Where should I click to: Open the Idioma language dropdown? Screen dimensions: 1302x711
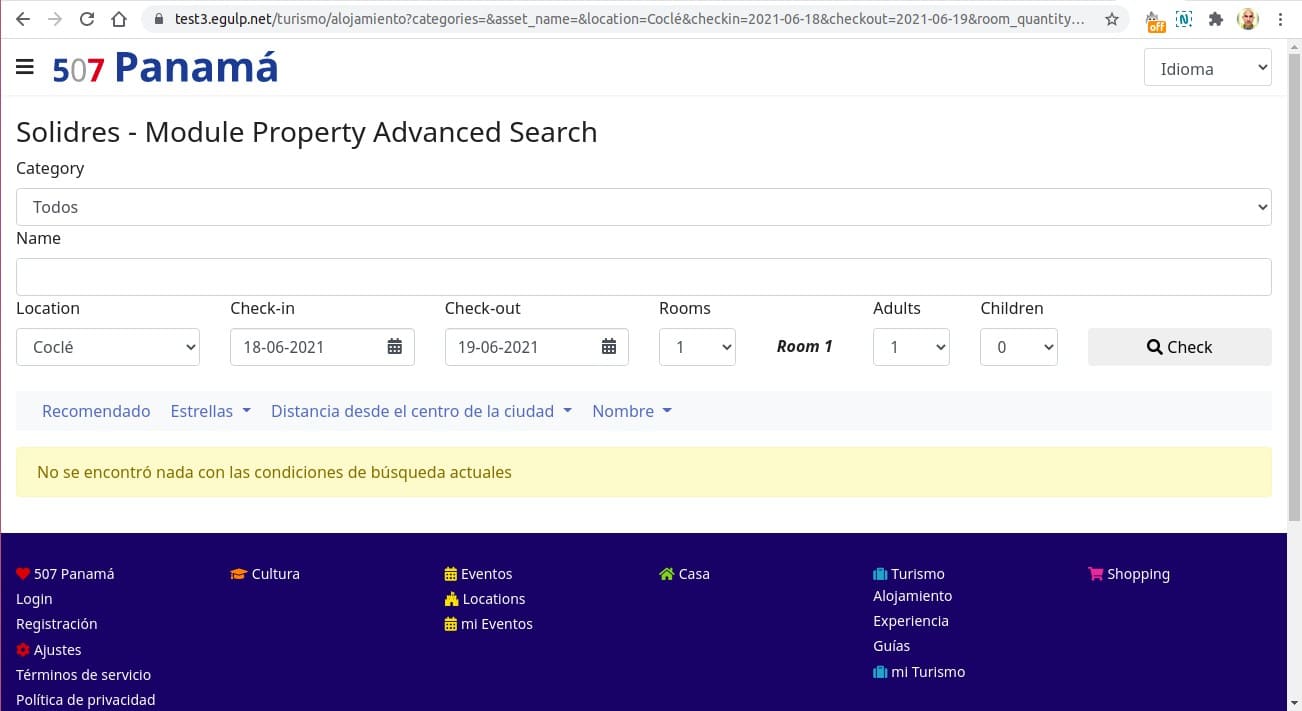pos(1207,68)
